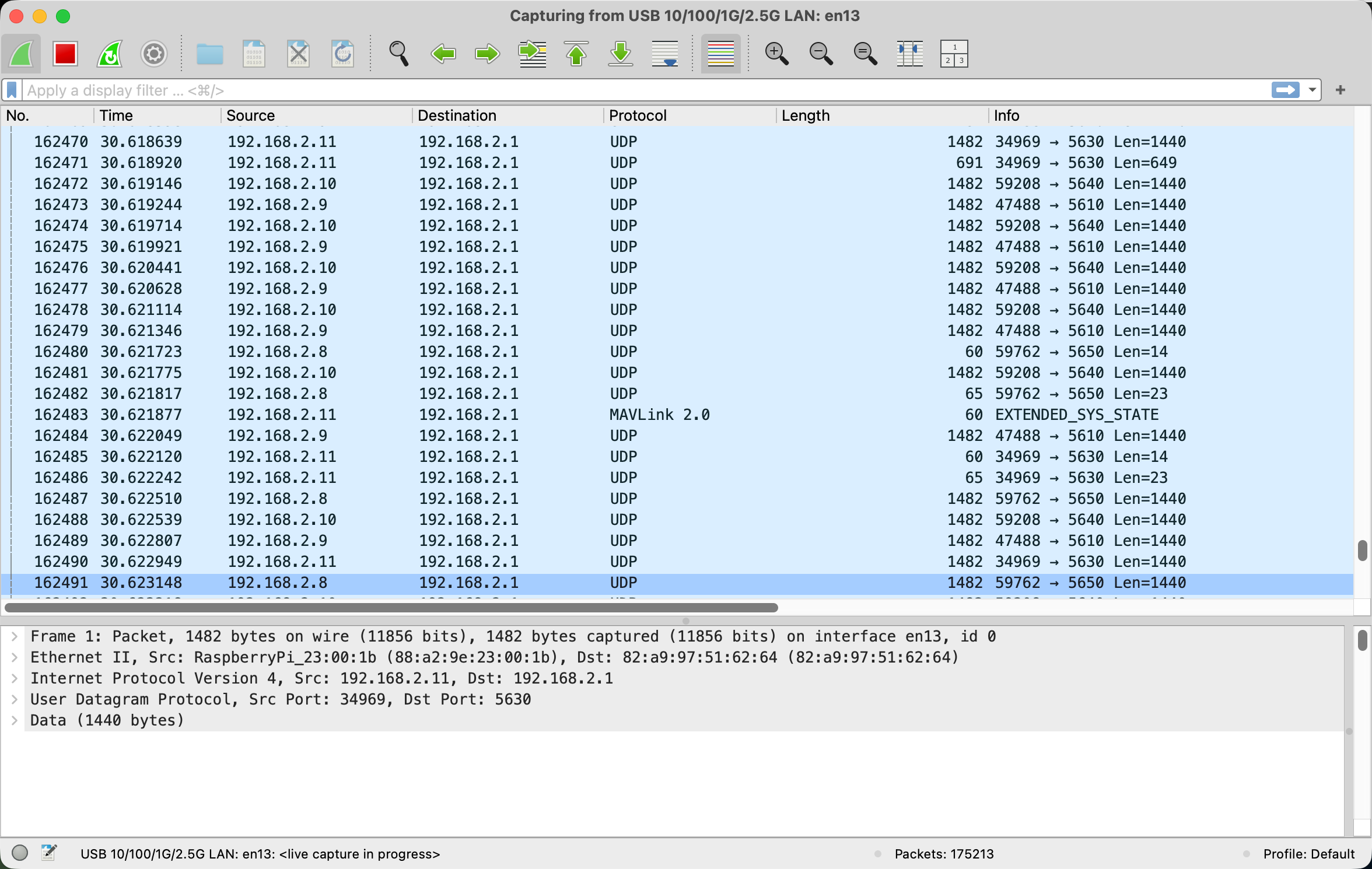Expand the Ethernet II details
This screenshot has height=869, width=1372.
coord(15,657)
